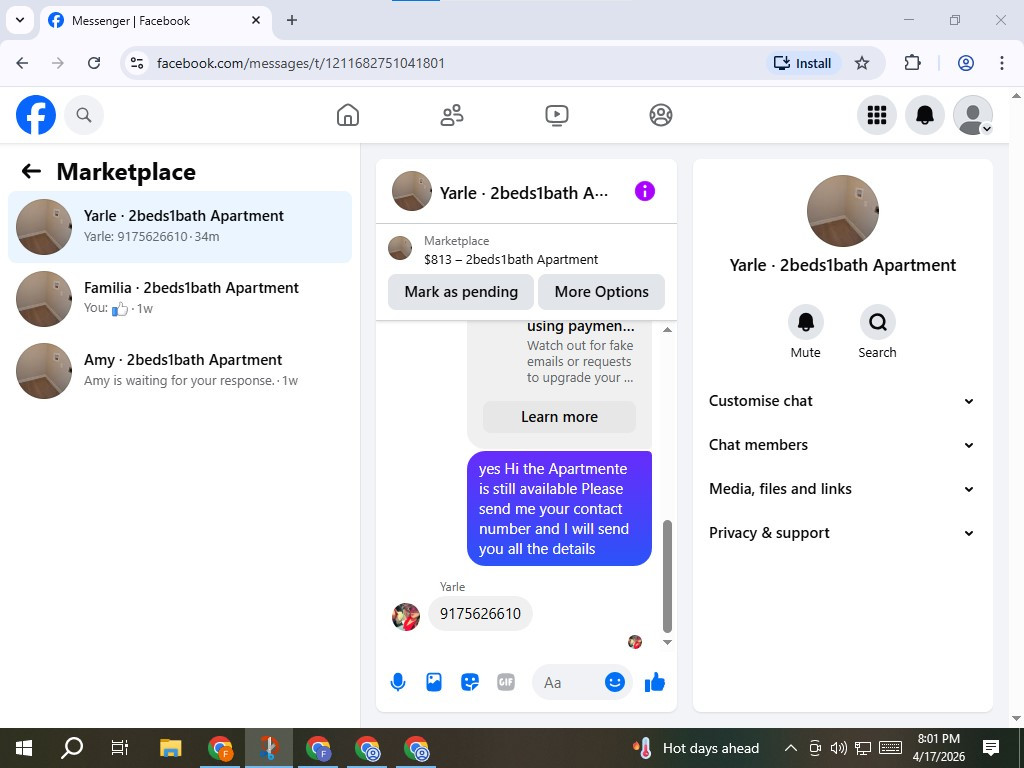This screenshot has height=768, width=1024.
Task: Go back in browser history
Action: tap(22, 63)
